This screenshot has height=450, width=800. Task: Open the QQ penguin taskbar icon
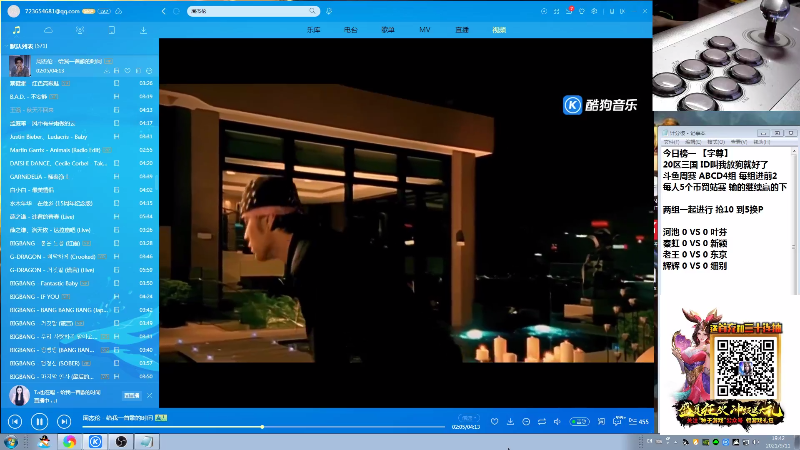pos(44,441)
